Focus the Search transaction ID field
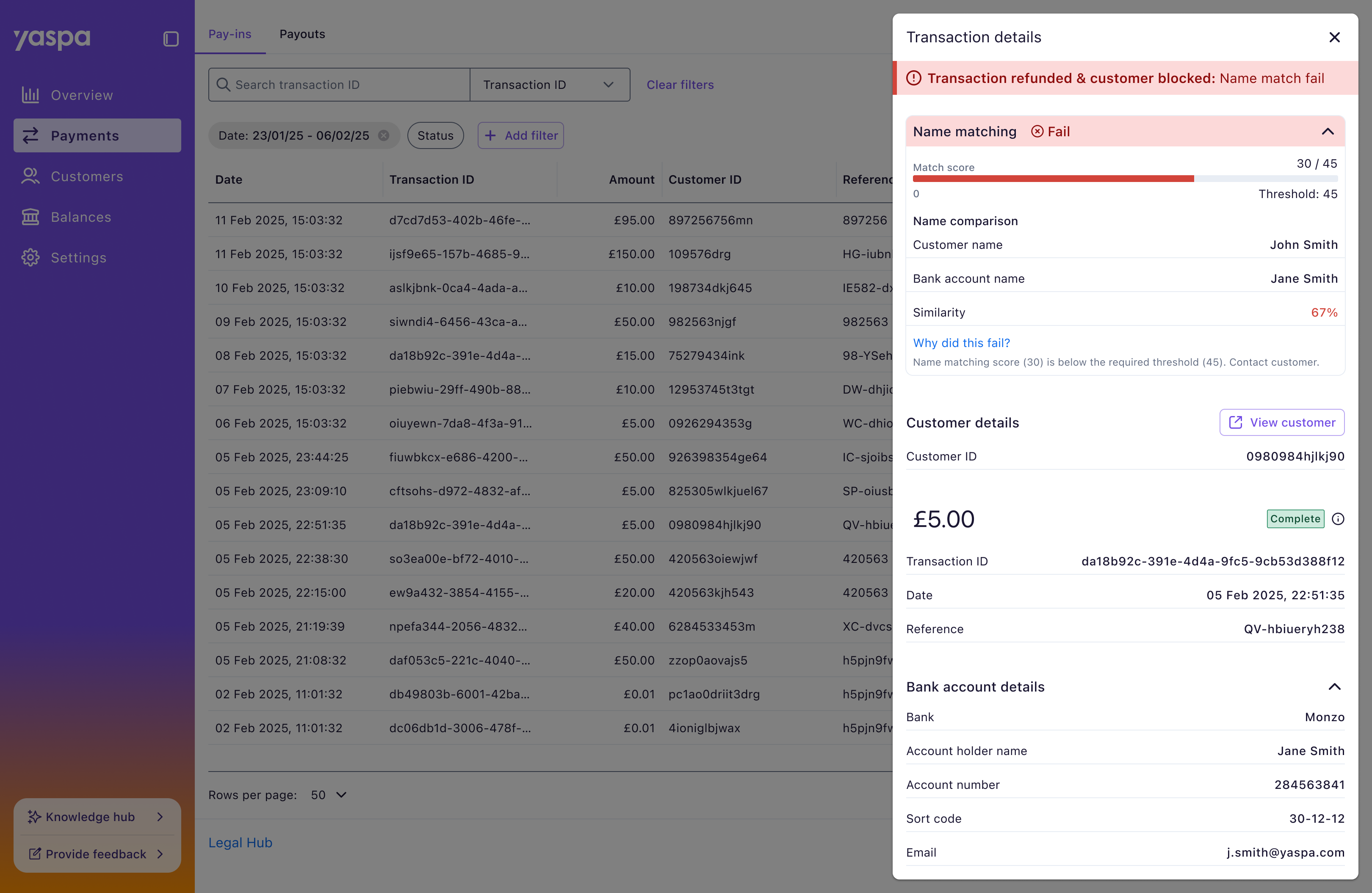Screen dimensions: 1372x893 pyautogui.click(x=346, y=85)
